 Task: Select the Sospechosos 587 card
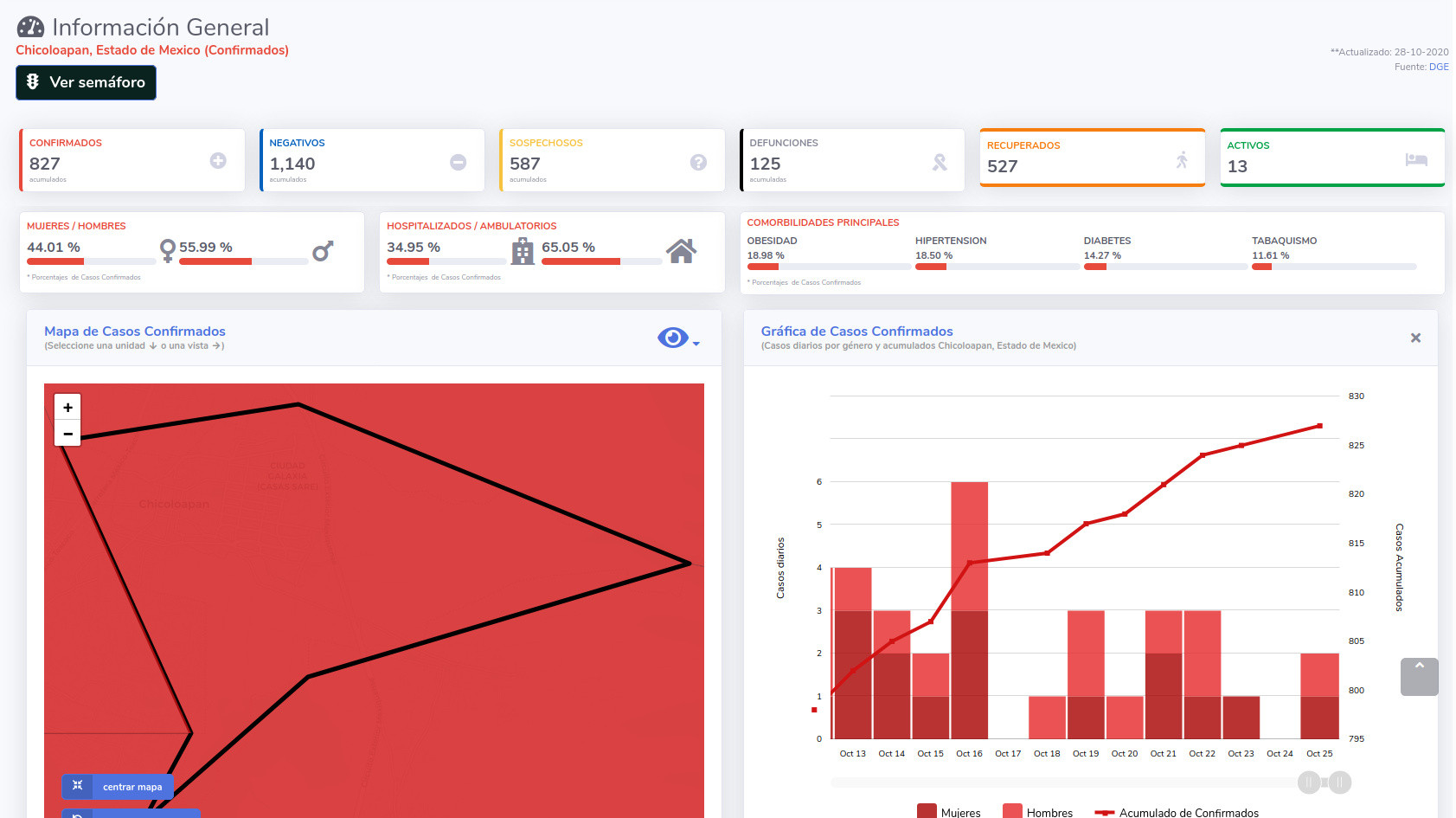(612, 160)
